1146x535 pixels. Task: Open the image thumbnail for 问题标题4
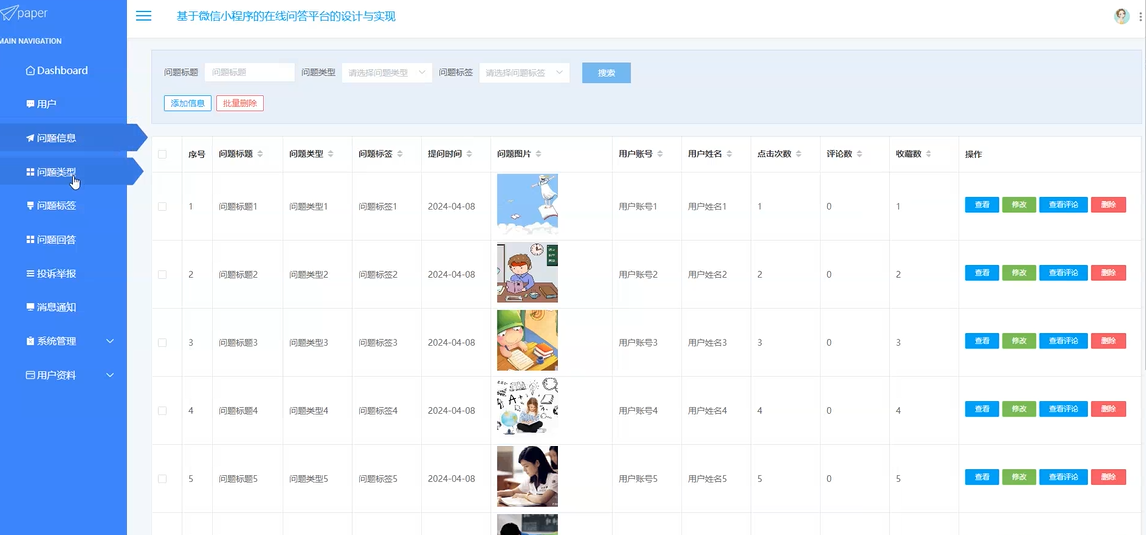point(527,409)
